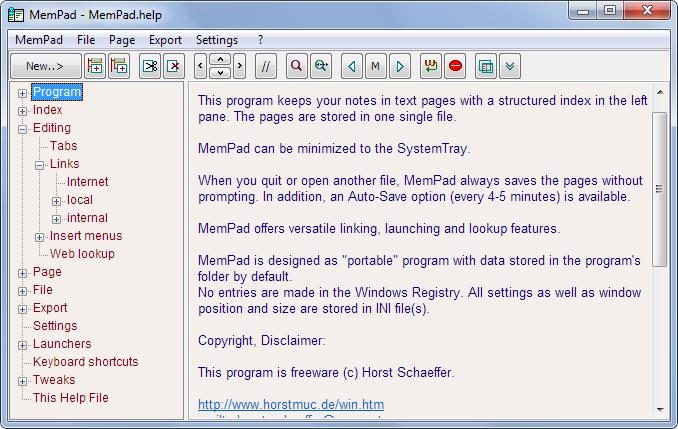Open the MemPad menu

39,40
